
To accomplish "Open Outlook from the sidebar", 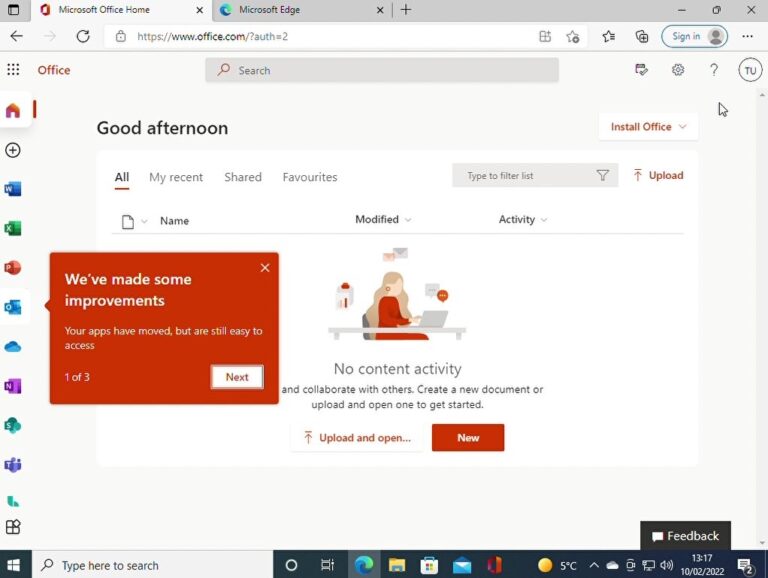I will click(x=13, y=307).
